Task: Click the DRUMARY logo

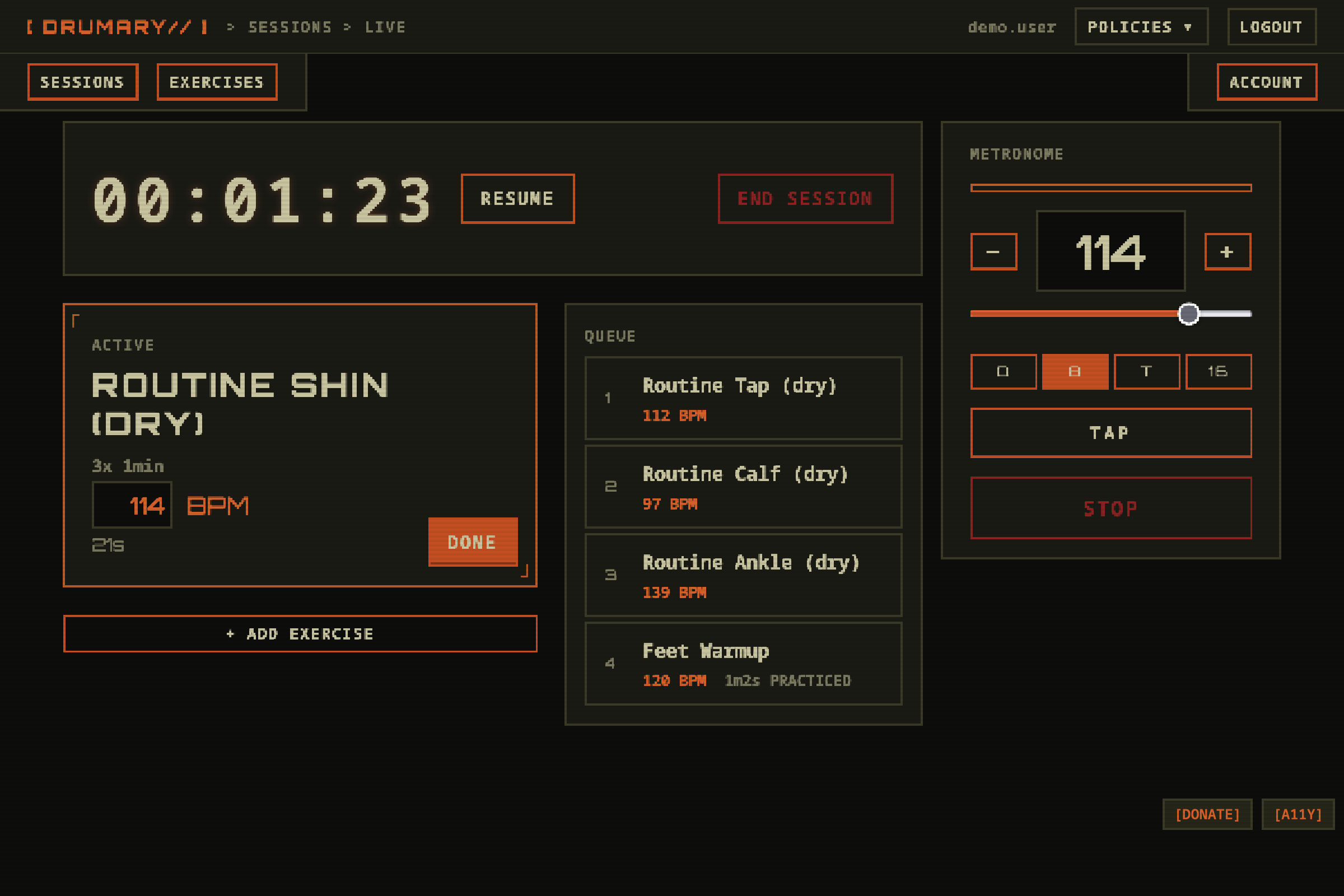Action: coord(117,27)
